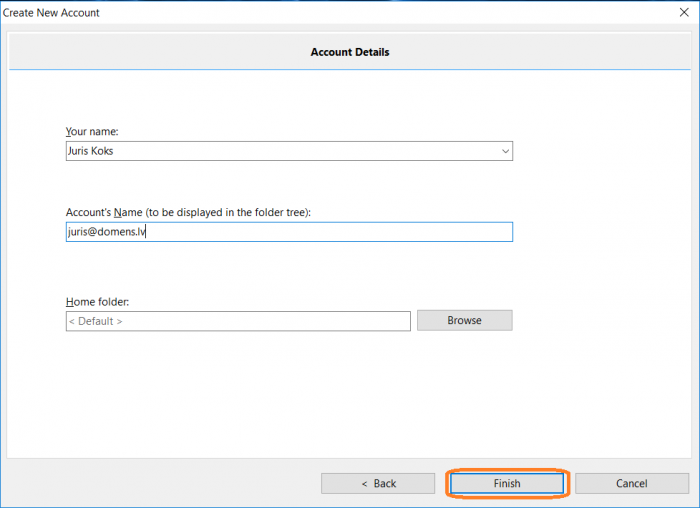This screenshot has height=508, width=700.
Task: Open the Browse button for Home folder
Action: [x=465, y=321]
